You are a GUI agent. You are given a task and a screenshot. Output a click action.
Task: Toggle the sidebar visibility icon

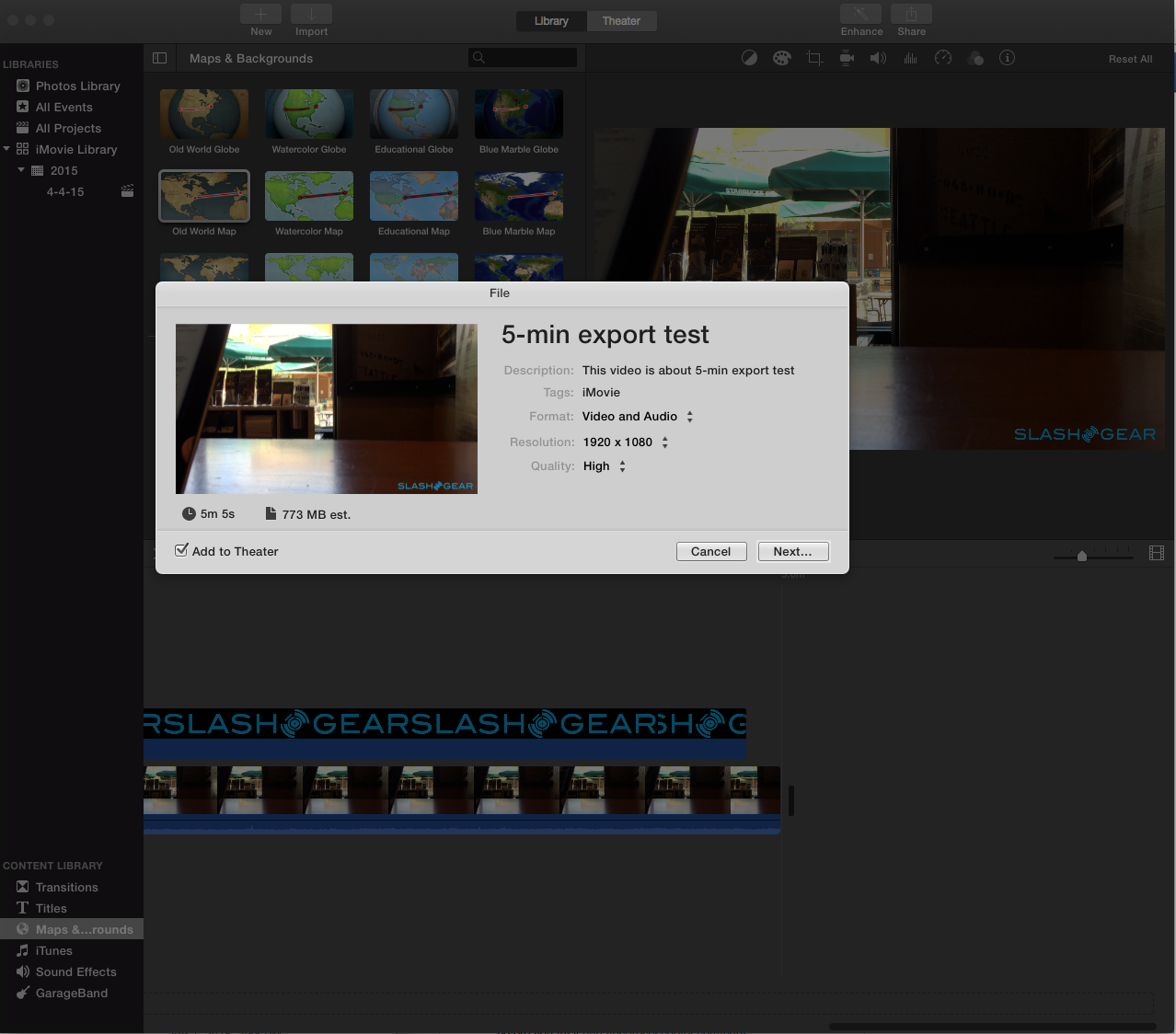coord(159,58)
